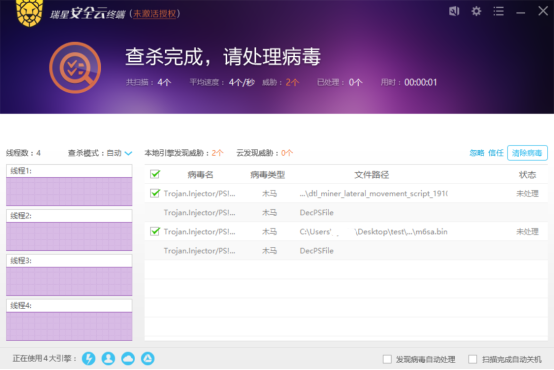Viewport: 554px width, 370px height.
Task: Click the triangle engine icon at bottom
Action: point(148,358)
